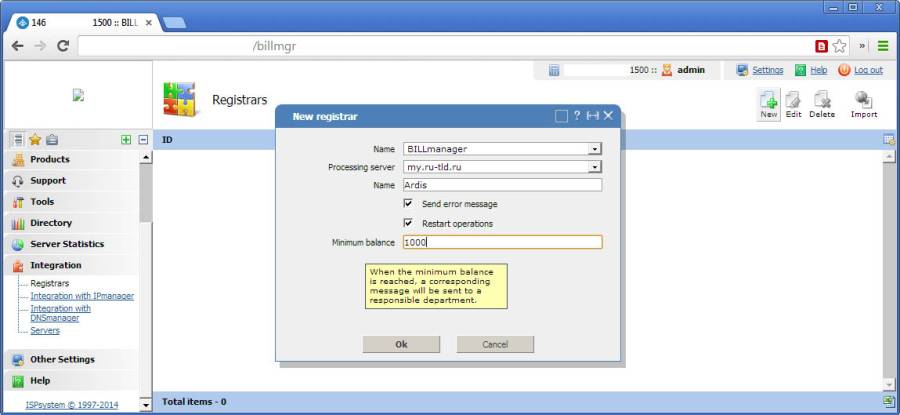Open the Products menu section
The width and height of the screenshot is (900, 415).
pos(50,159)
